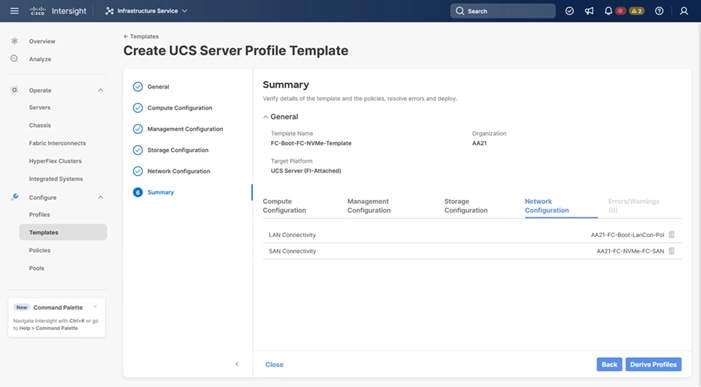The width and height of the screenshot is (701, 387).
Task: Switch to the Compute Configuration tab
Action: tap(284, 206)
